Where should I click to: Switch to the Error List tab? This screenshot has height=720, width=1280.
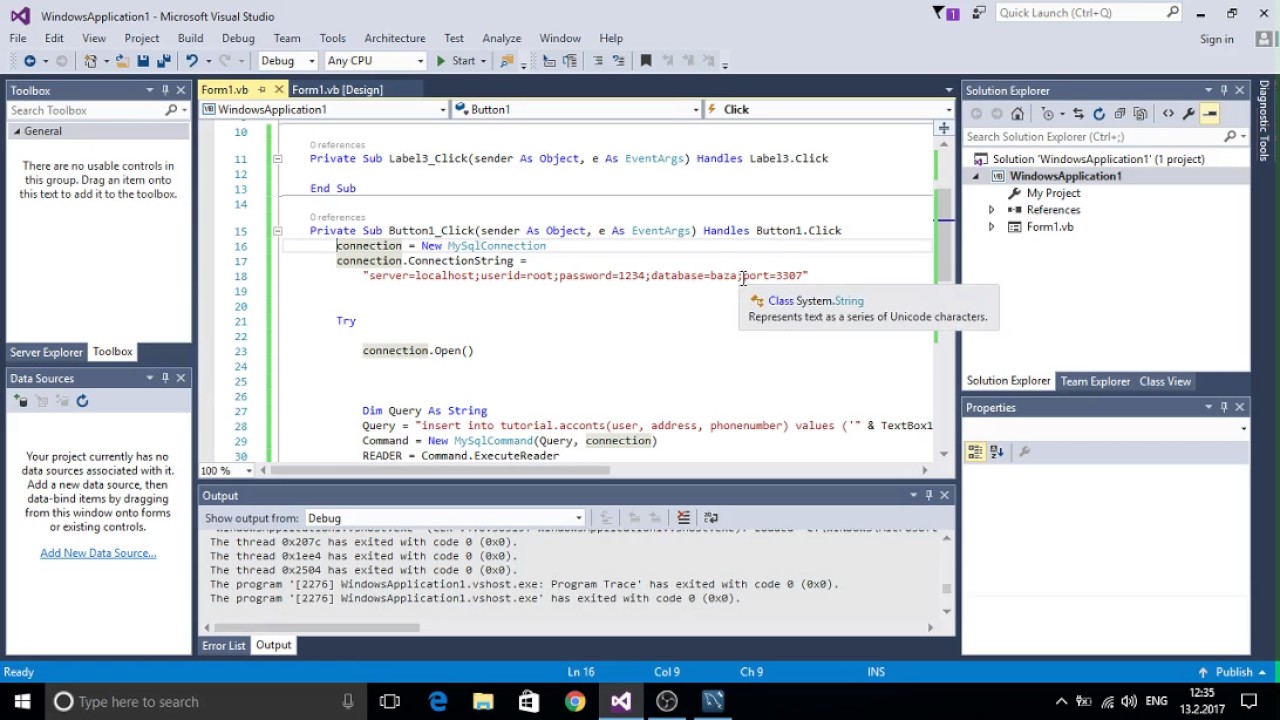point(224,645)
